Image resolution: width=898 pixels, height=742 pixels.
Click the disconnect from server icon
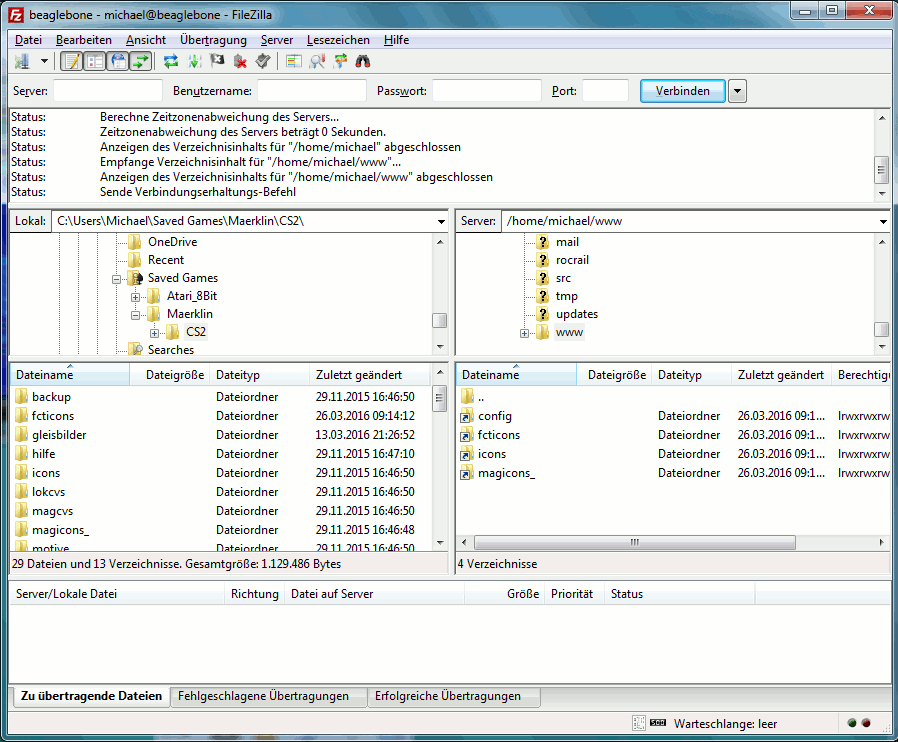point(240,62)
